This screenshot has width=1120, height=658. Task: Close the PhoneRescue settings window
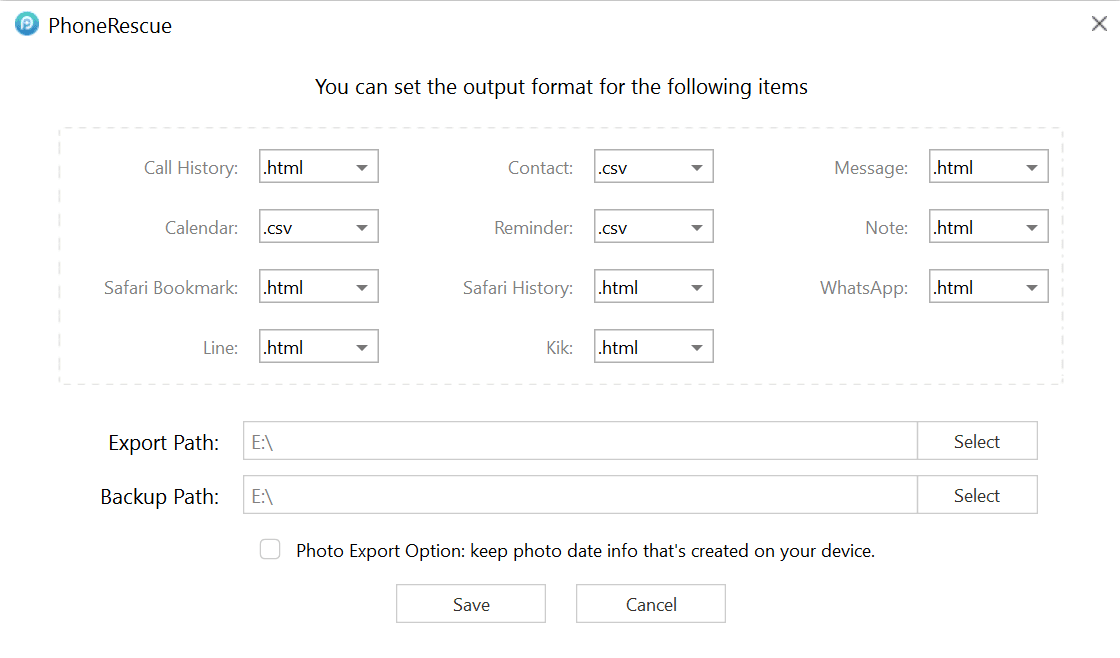pyautogui.click(x=1098, y=24)
